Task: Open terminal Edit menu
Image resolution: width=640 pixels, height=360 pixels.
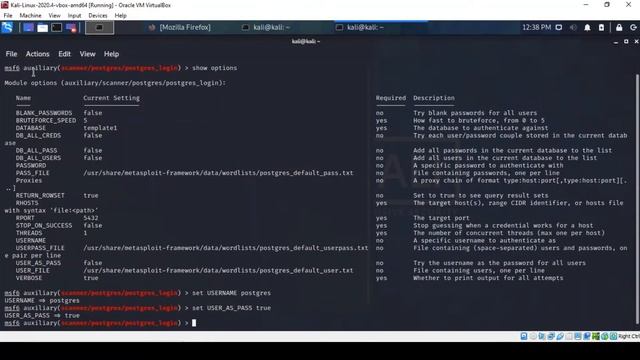Action: (x=64, y=54)
